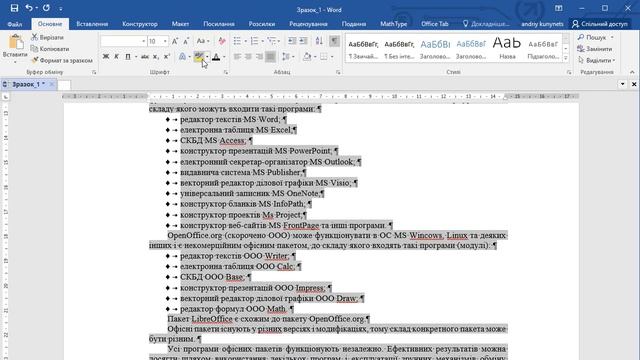Click the font name input box
This screenshot has height=360, width=640.
[x=123, y=41]
